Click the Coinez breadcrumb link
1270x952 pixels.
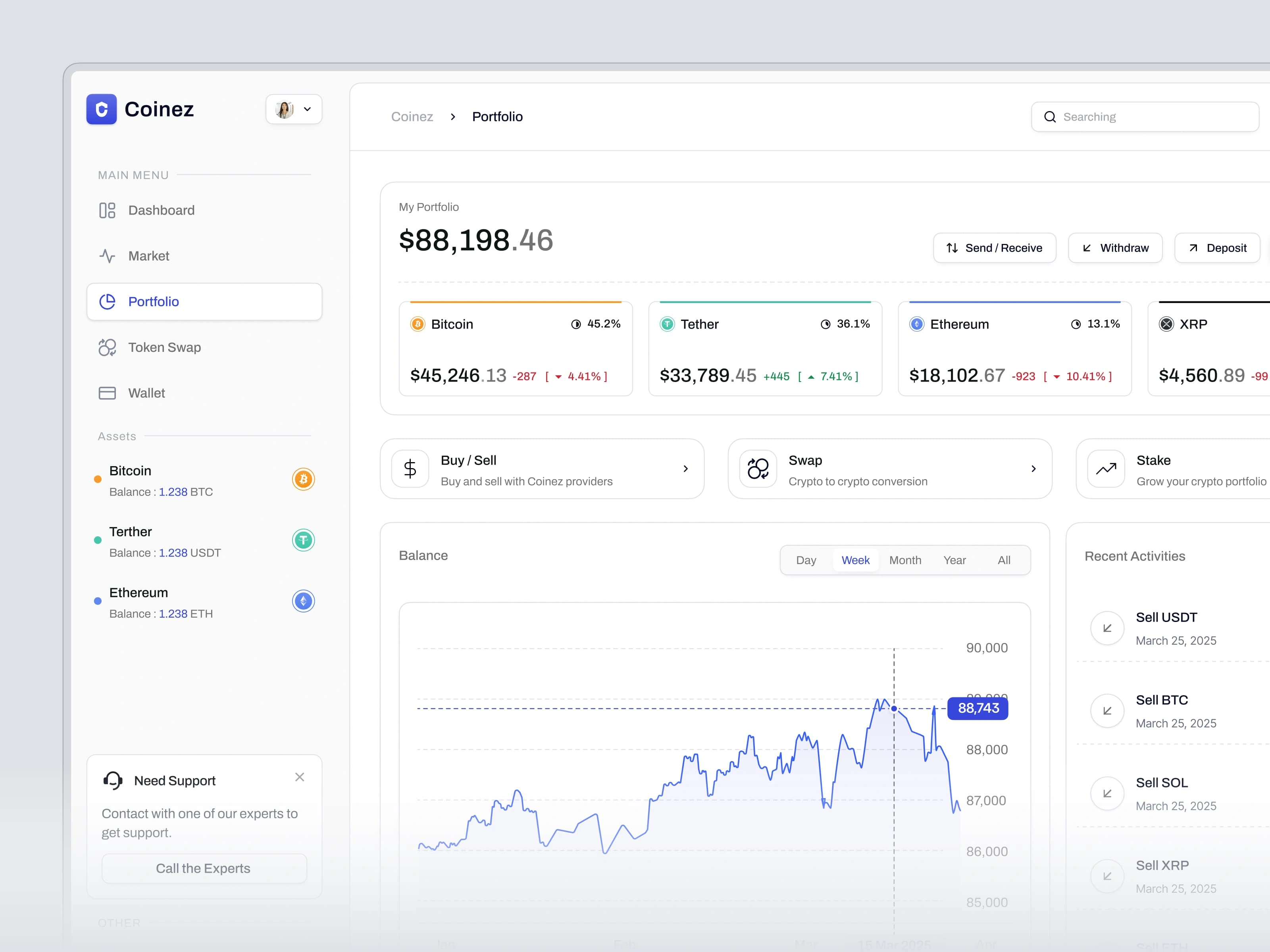pos(412,117)
